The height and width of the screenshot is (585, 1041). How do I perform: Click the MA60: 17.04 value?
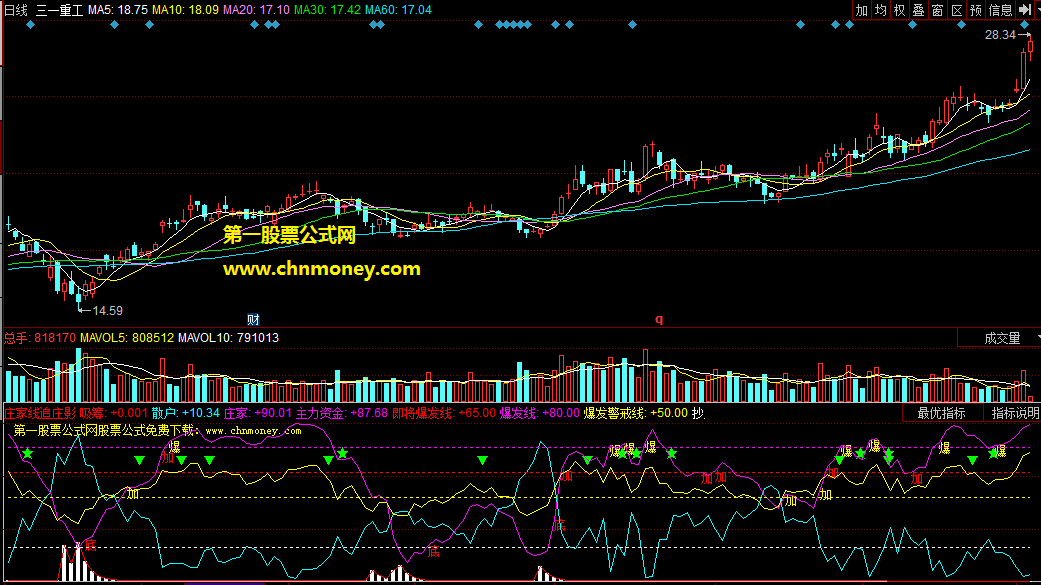(x=398, y=10)
